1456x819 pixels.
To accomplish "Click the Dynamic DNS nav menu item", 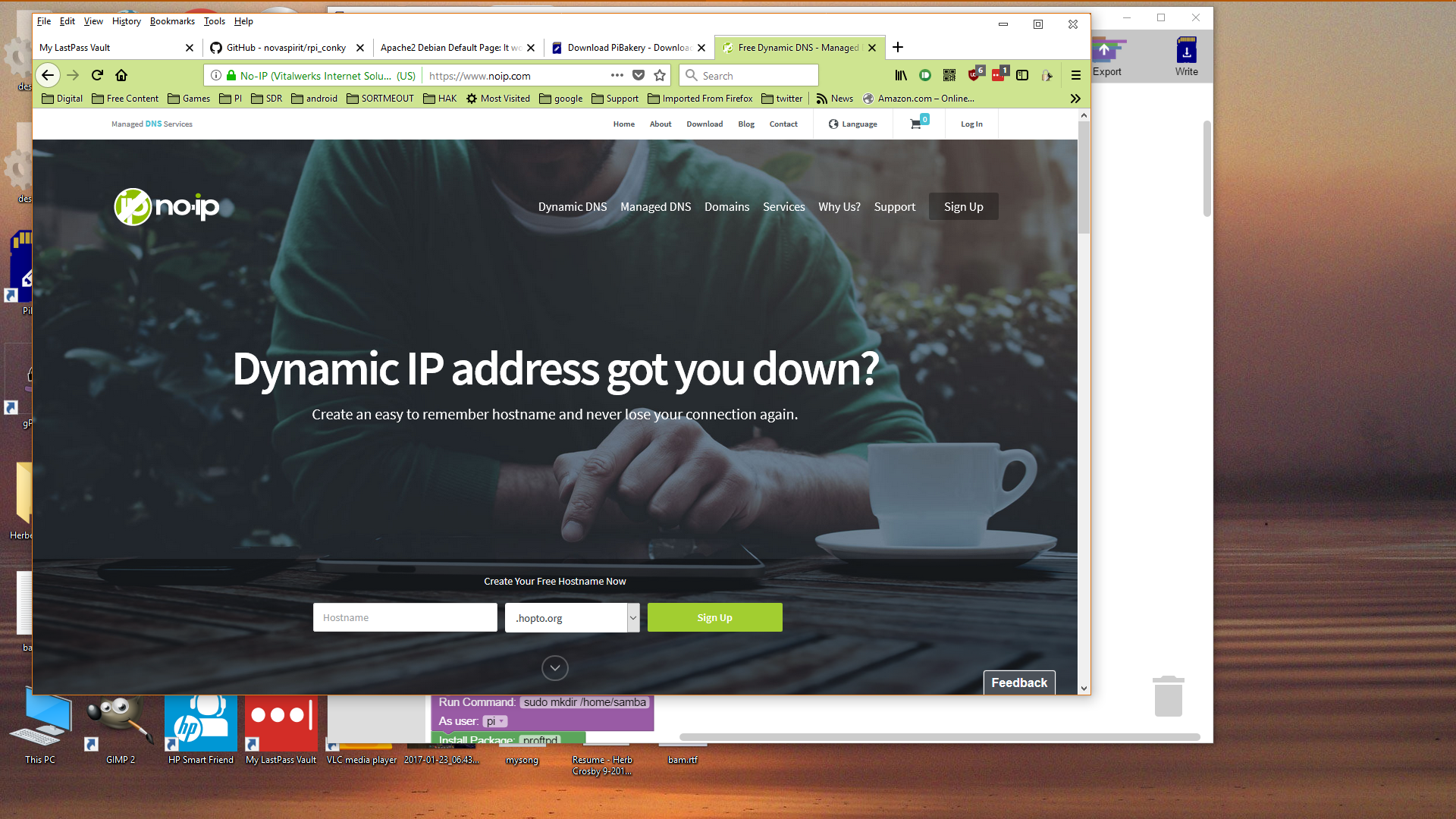I will [573, 206].
